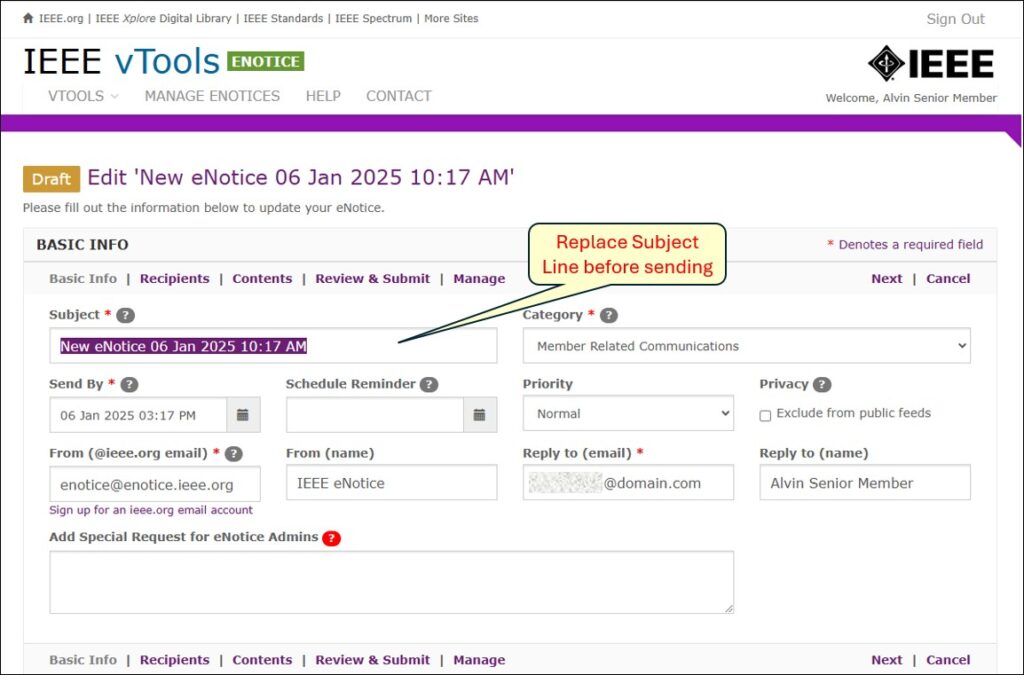1024x675 pixels.
Task: Open the Category dropdown
Action: pyautogui.click(x=746, y=346)
